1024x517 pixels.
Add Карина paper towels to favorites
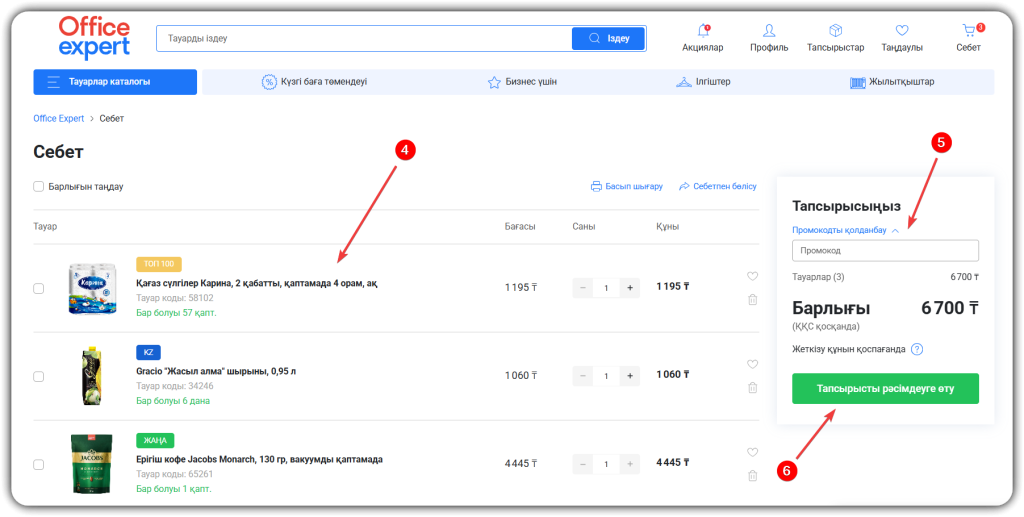[x=752, y=276]
